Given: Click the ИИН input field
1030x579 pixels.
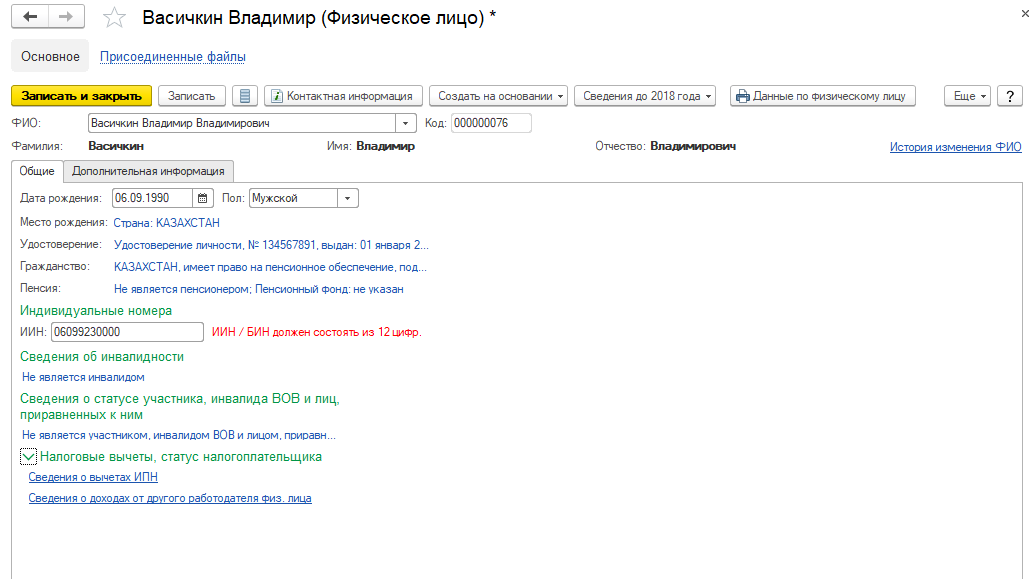Looking at the screenshot, I should [127, 332].
